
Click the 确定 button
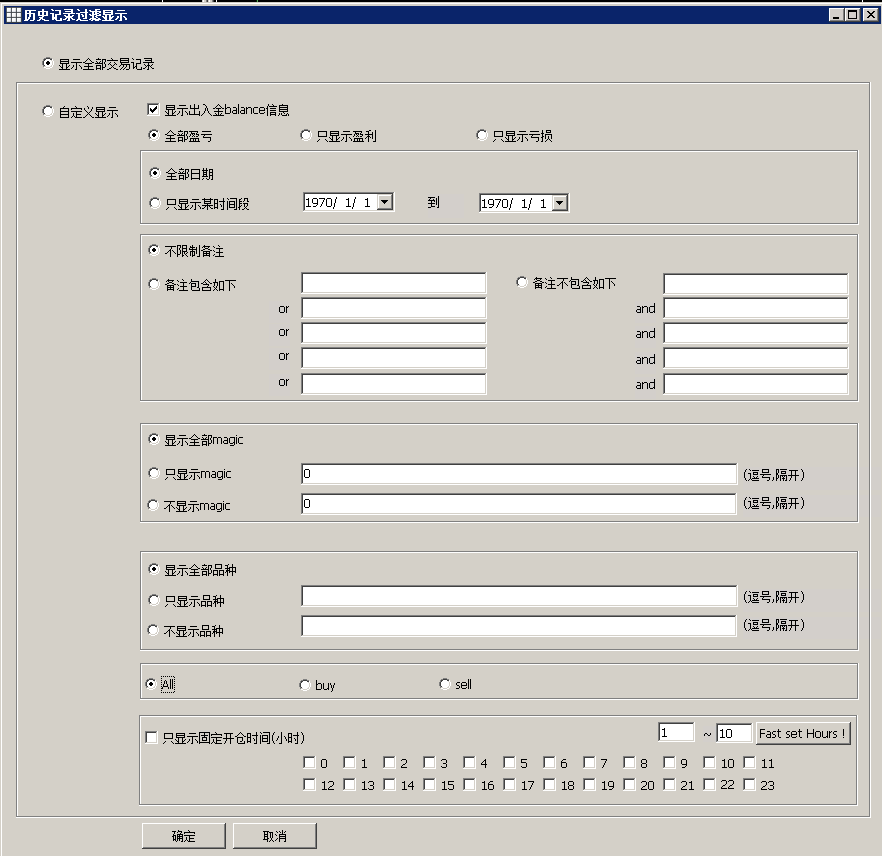183,836
